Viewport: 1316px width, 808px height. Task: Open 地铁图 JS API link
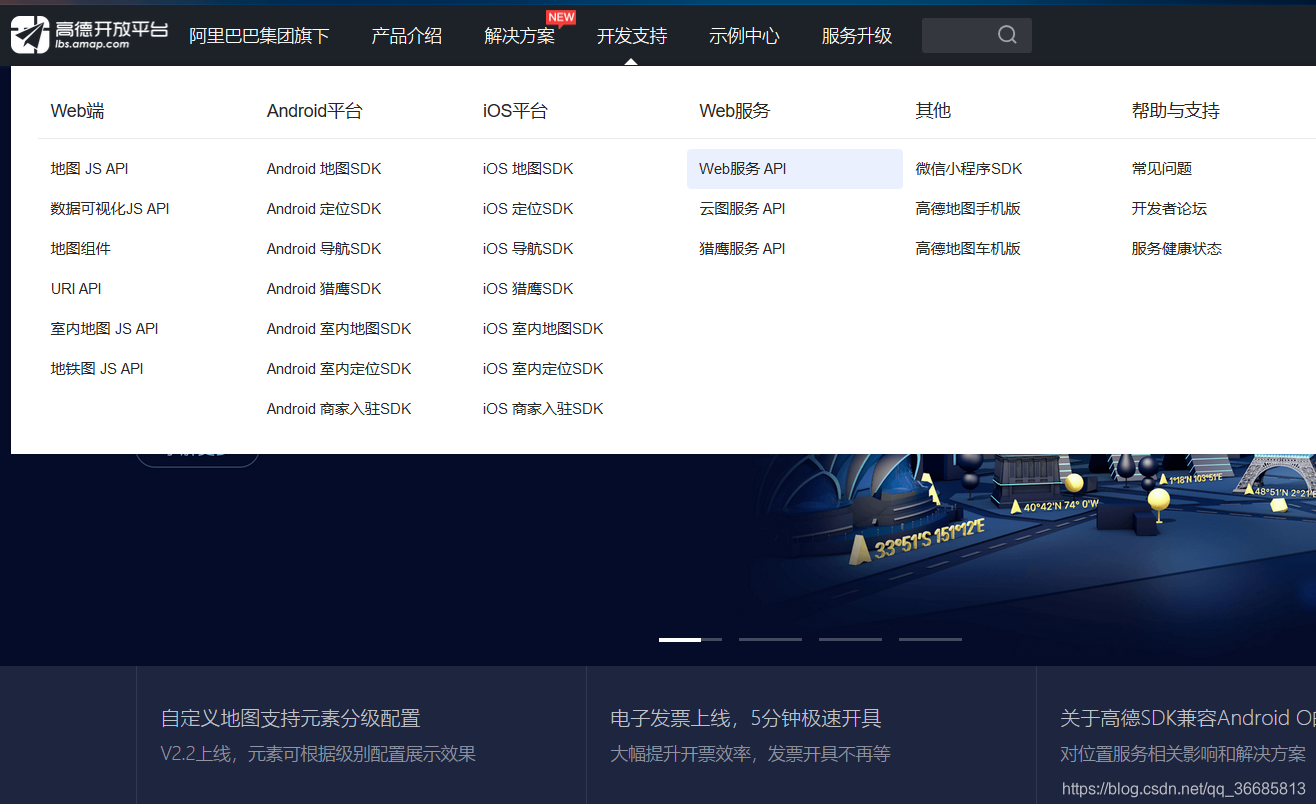[97, 369]
